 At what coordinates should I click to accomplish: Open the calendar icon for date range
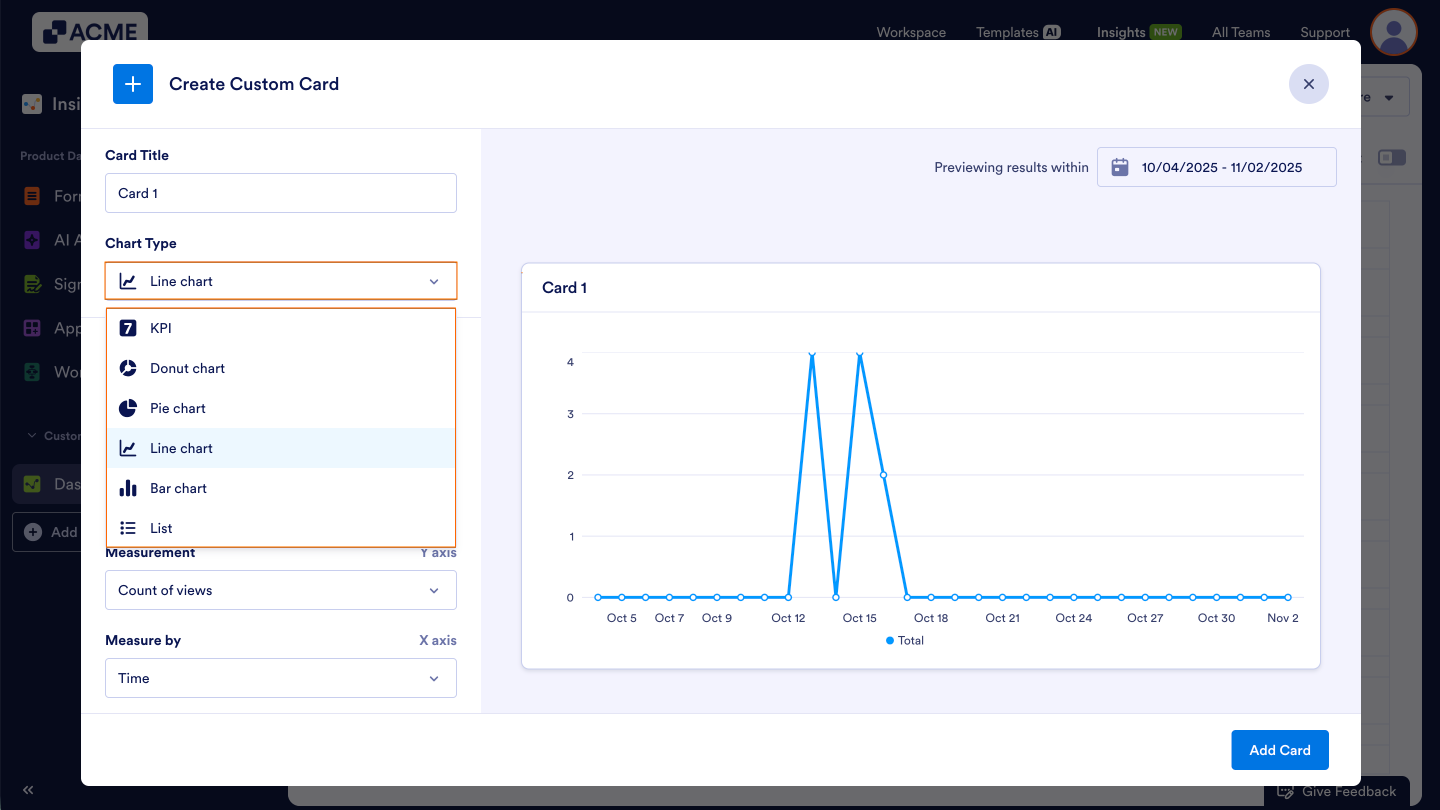click(1119, 167)
